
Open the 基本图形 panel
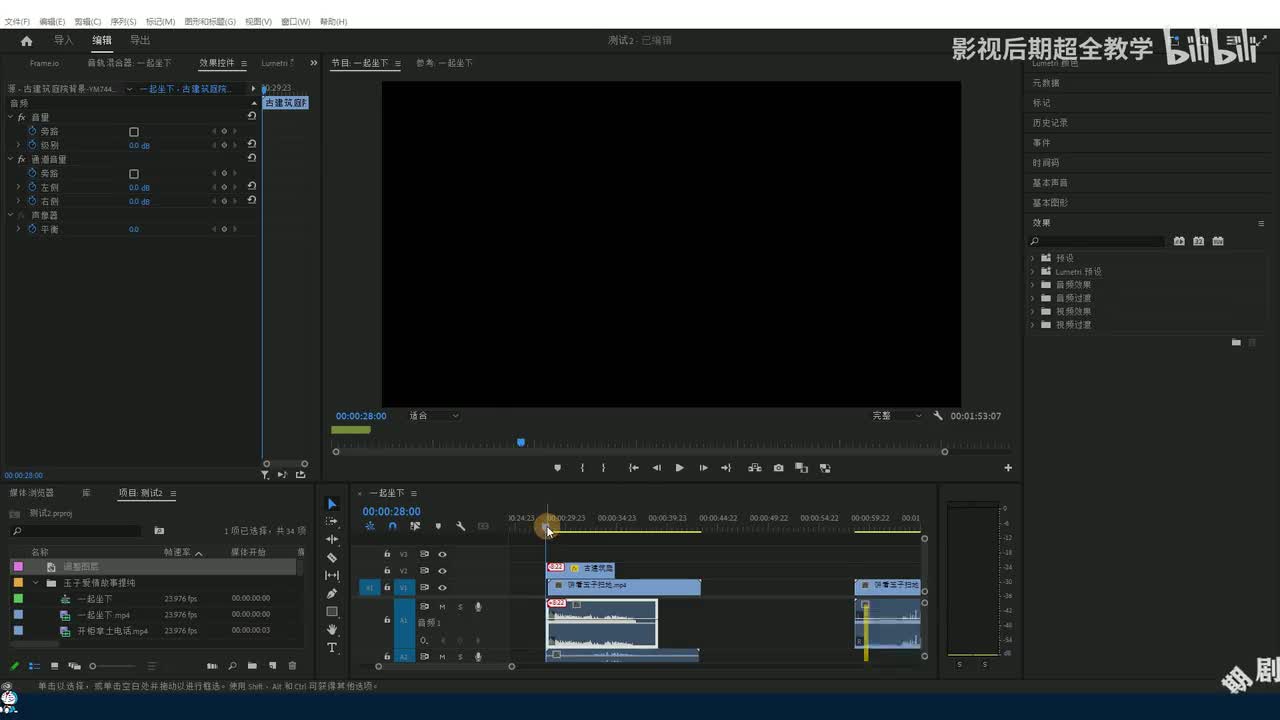pyautogui.click(x=1050, y=203)
